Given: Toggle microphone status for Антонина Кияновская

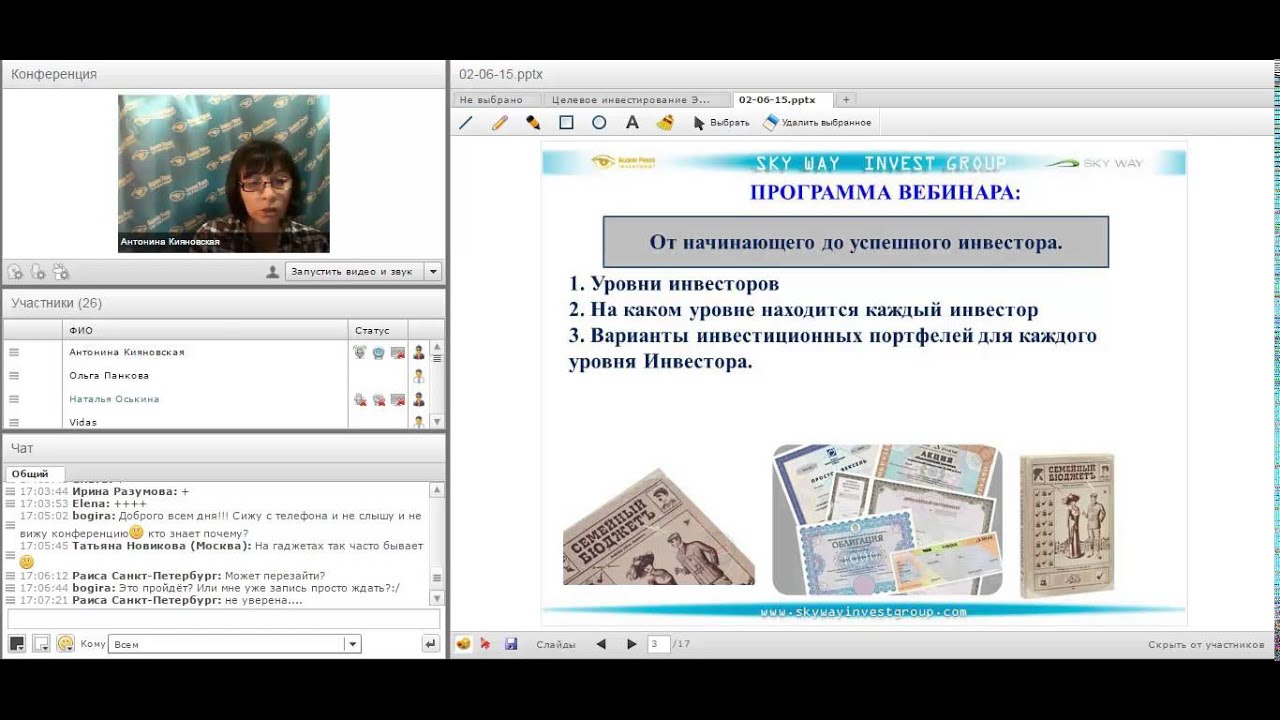Looking at the screenshot, I should 360,352.
